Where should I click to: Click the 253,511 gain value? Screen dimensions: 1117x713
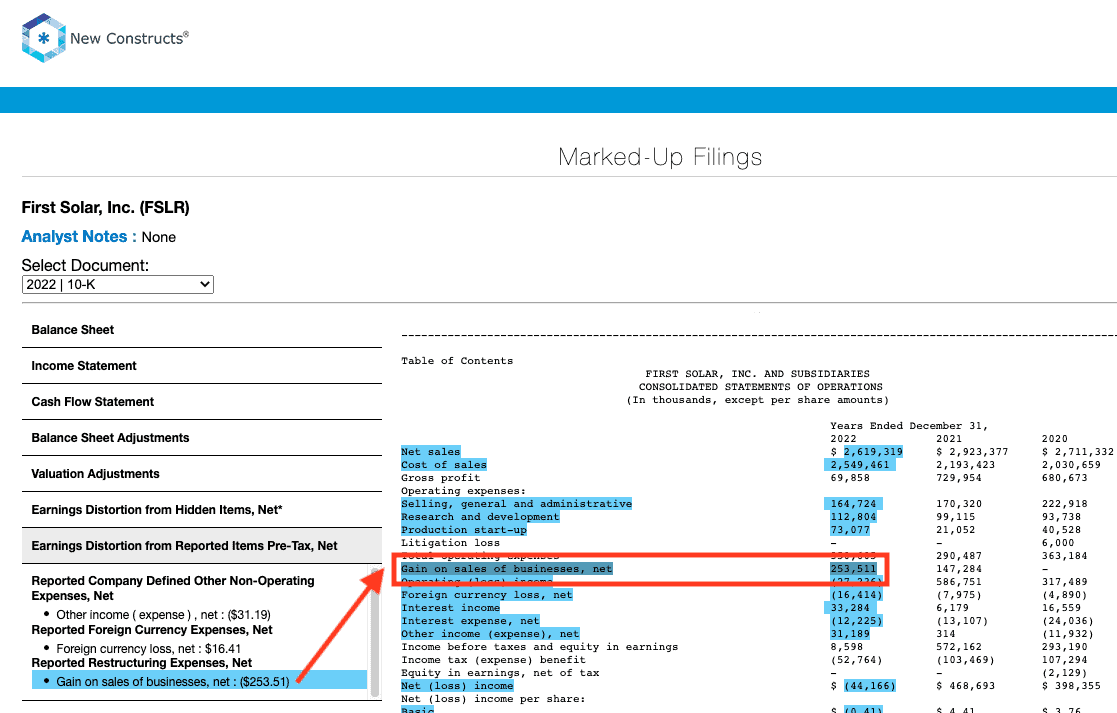[x=853, y=568]
